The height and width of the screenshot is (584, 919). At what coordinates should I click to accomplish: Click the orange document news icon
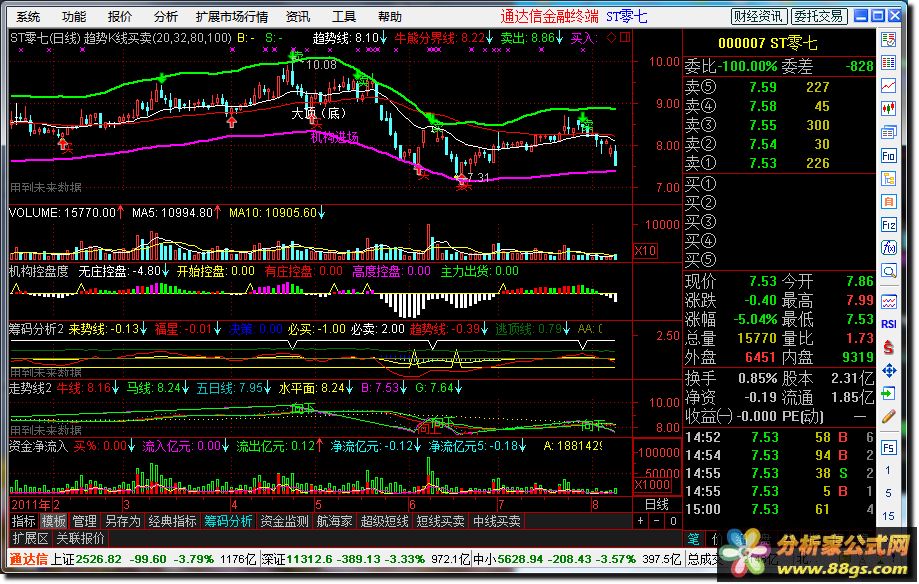889,202
